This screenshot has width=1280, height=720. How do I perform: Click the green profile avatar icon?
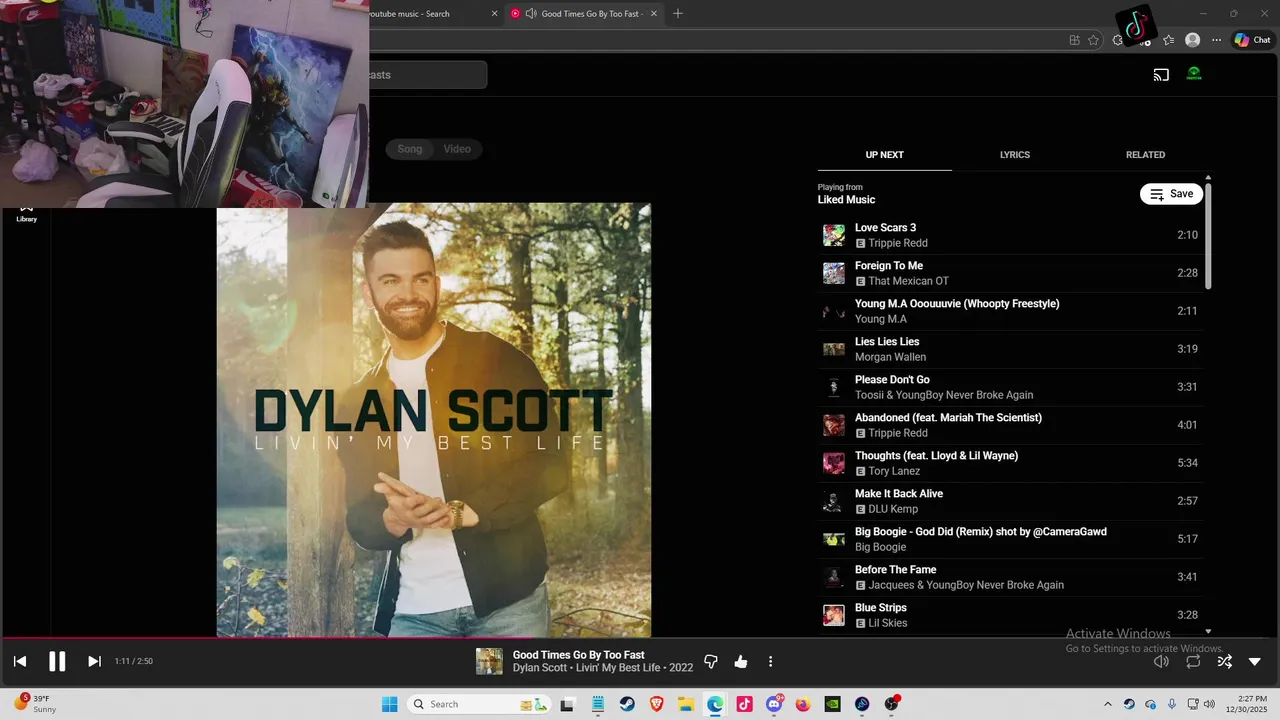1194,73
